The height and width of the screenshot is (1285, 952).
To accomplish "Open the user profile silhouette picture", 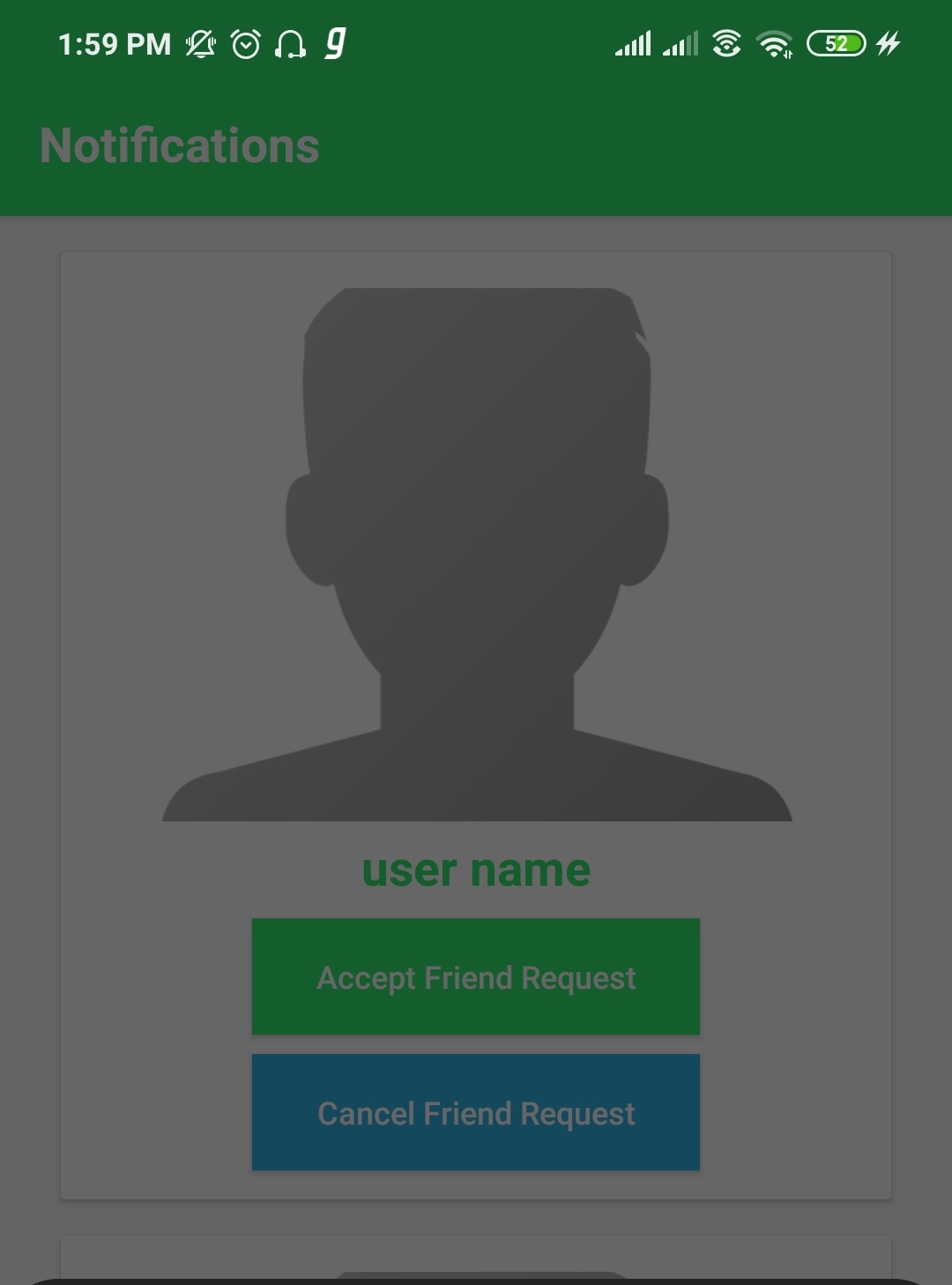I will 477,554.
